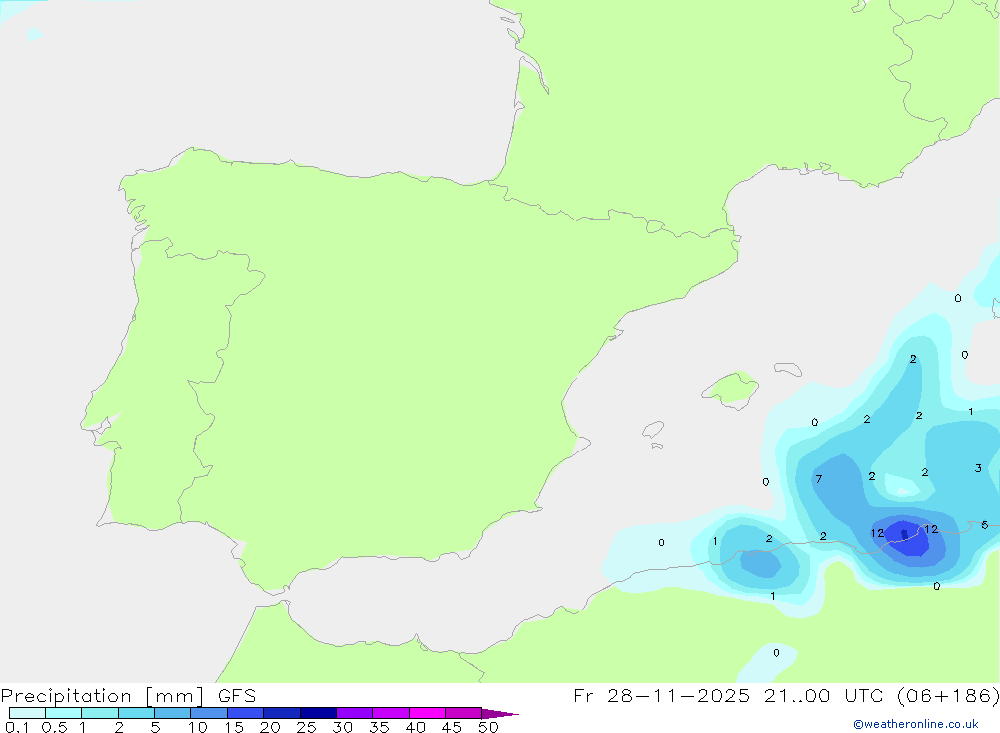Click the Ibiza island outline
Screen dimensions: 1000x733
point(653,431)
